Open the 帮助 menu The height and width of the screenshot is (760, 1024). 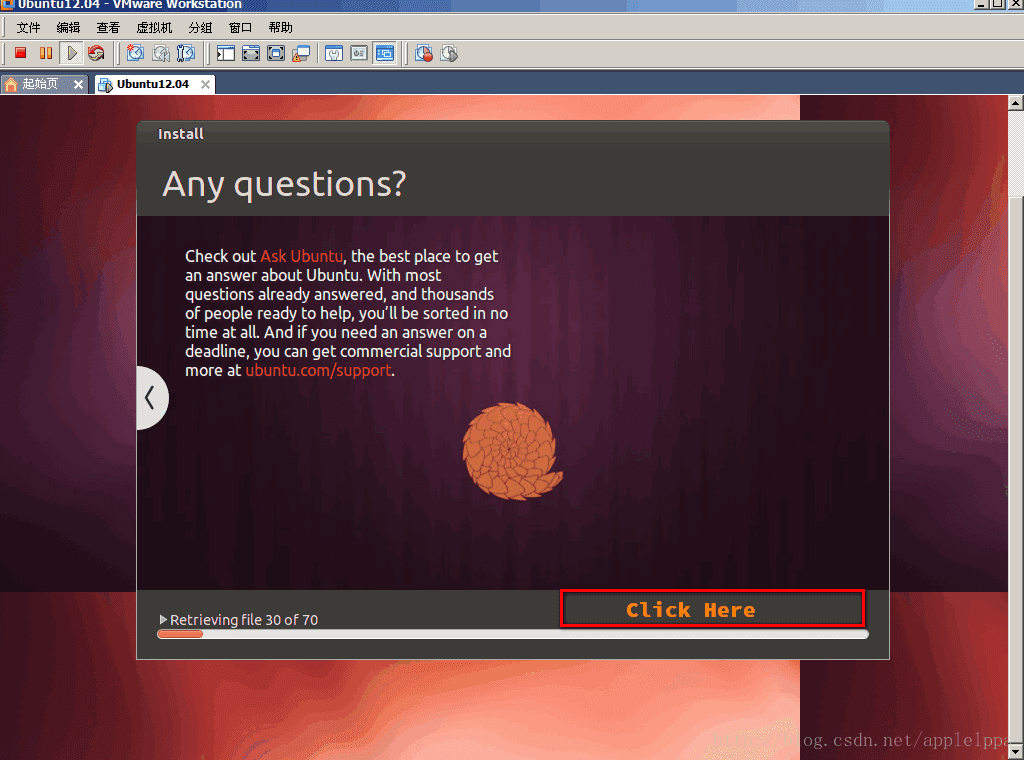point(280,27)
